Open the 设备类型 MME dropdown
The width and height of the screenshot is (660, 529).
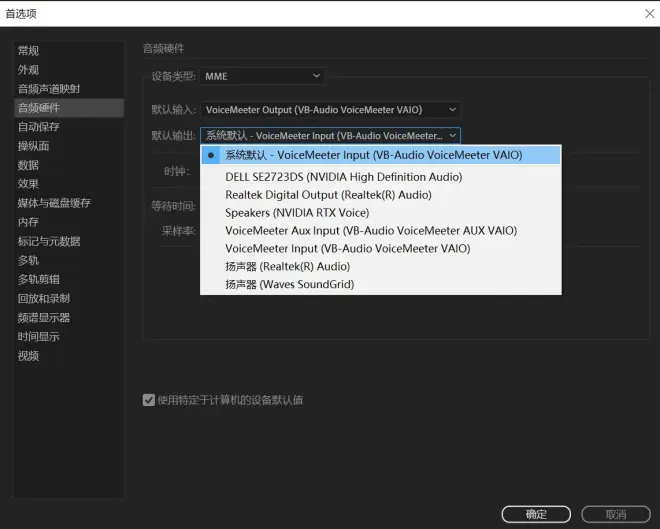pyautogui.click(x=262, y=76)
